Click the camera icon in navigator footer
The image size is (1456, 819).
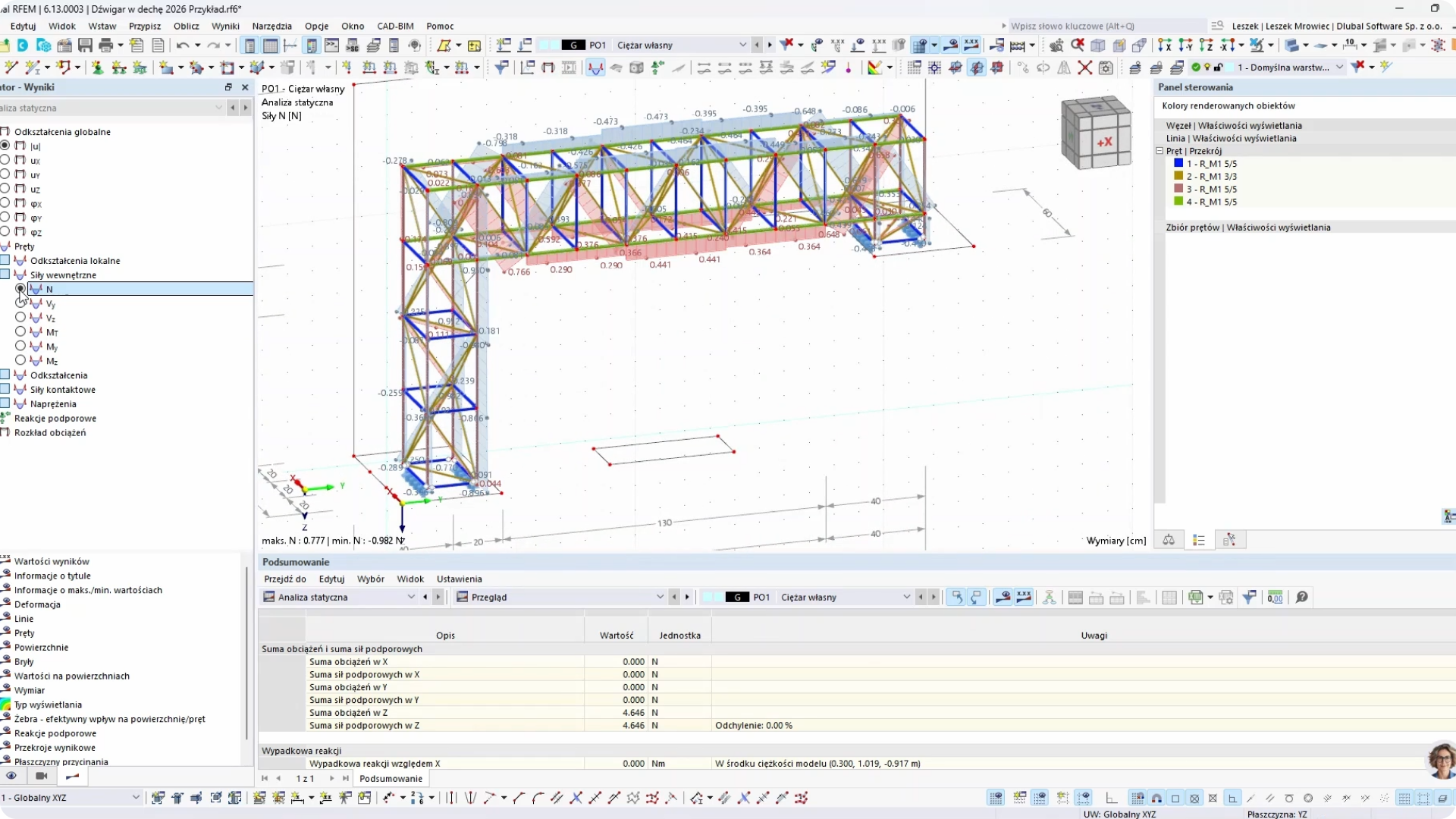pos(42,776)
